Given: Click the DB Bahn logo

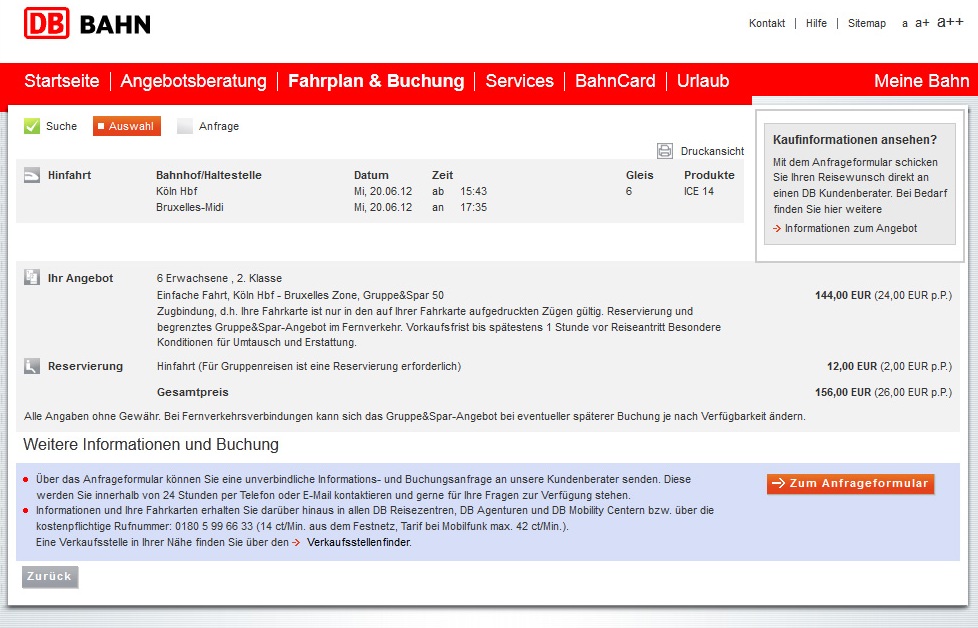Looking at the screenshot, I should click(87, 24).
